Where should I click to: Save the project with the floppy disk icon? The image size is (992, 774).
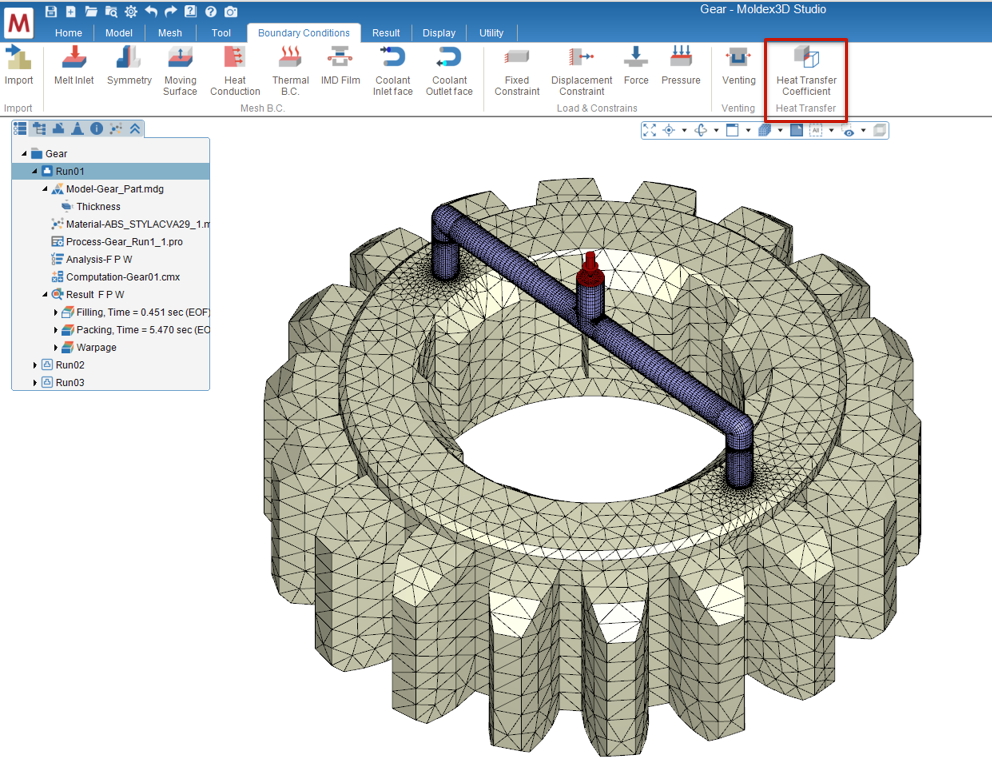pyautogui.click(x=51, y=11)
